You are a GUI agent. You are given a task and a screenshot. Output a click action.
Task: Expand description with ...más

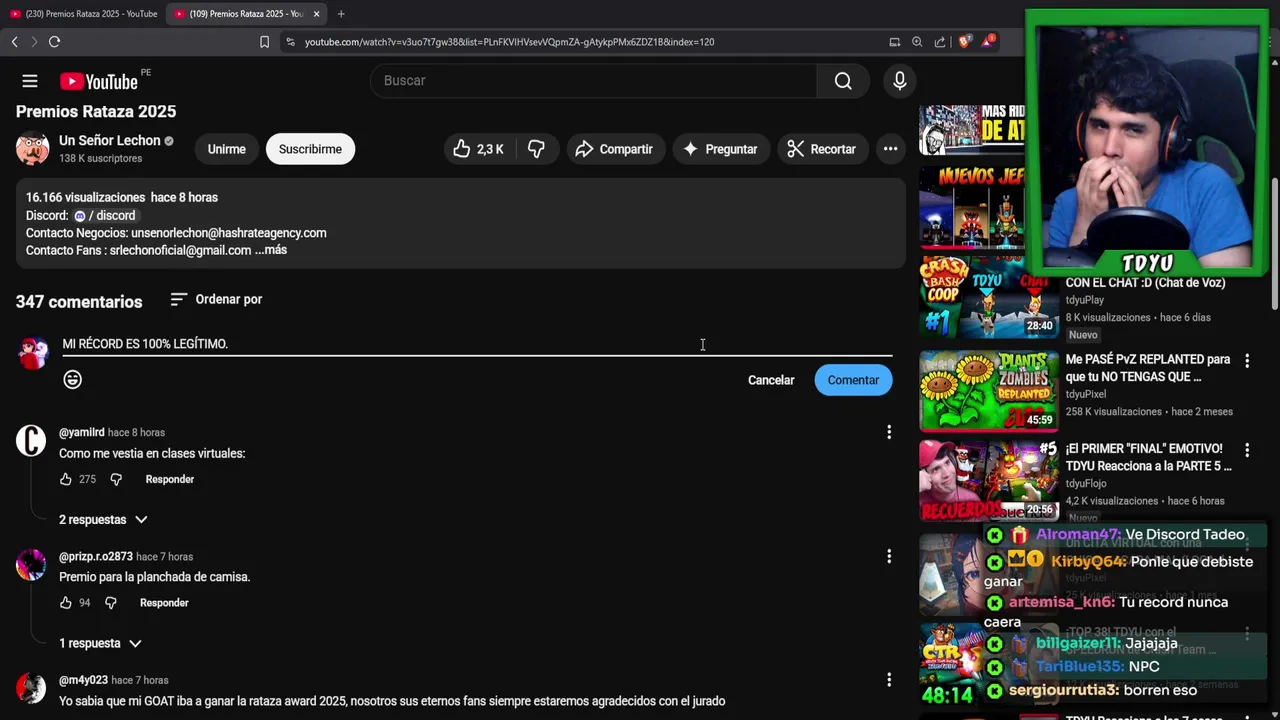click(271, 250)
